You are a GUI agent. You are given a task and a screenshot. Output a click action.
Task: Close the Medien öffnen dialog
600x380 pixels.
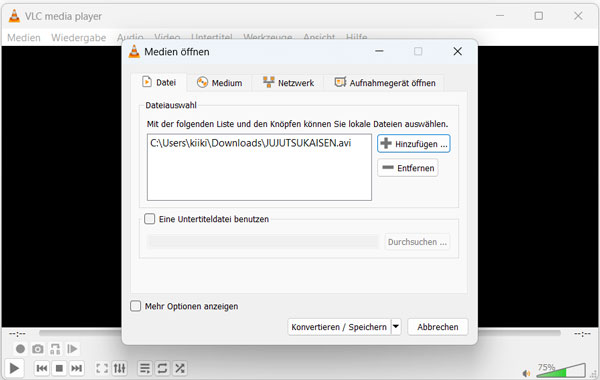pos(458,51)
